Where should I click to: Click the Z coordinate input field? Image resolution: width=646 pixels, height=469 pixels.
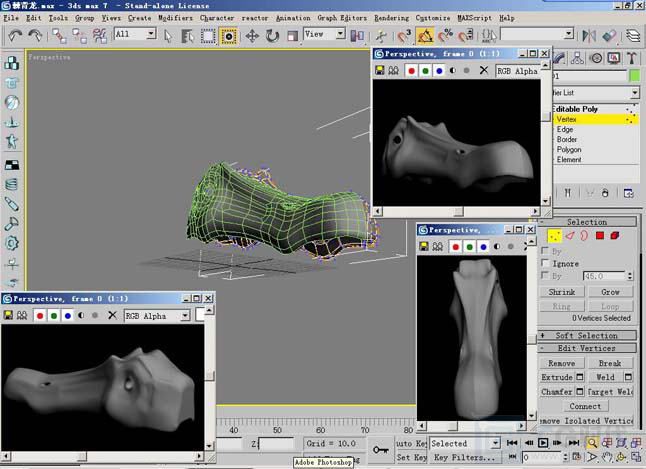click(275, 443)
